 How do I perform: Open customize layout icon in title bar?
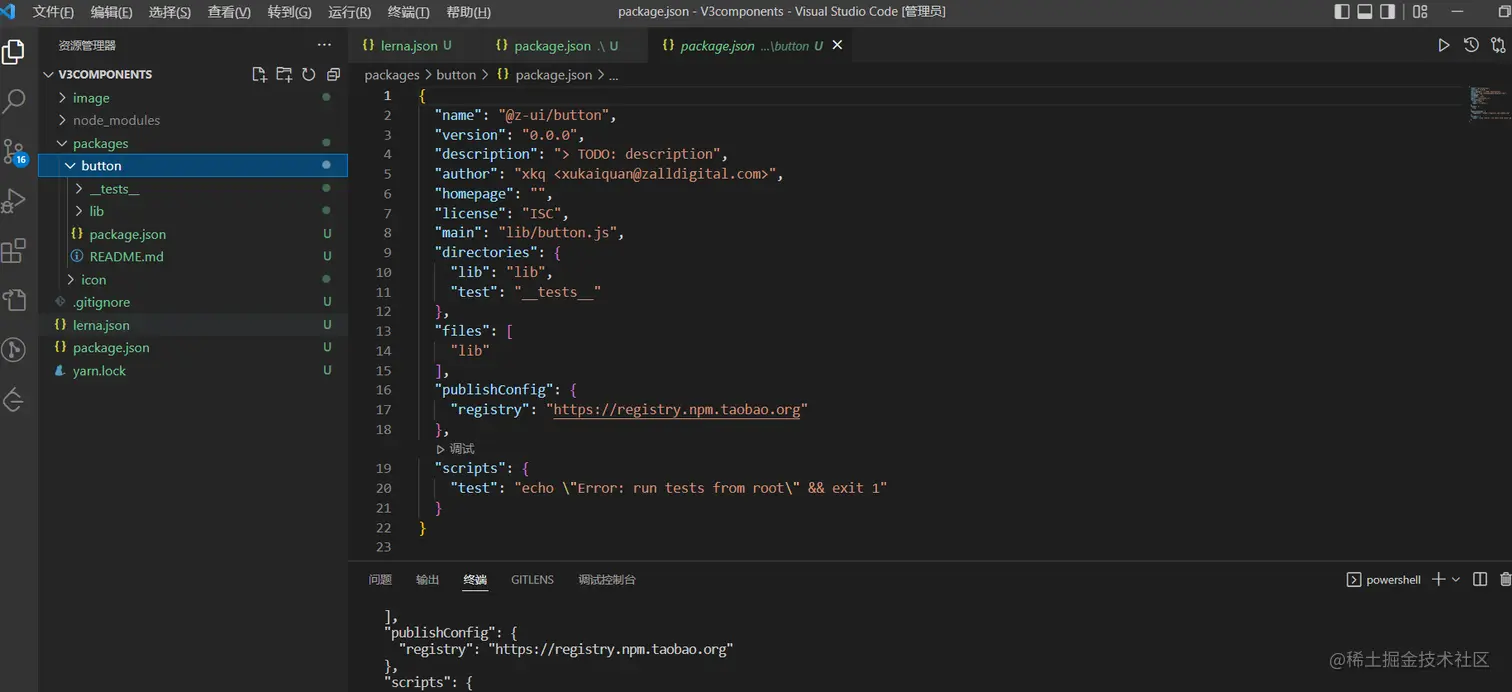1420,12
